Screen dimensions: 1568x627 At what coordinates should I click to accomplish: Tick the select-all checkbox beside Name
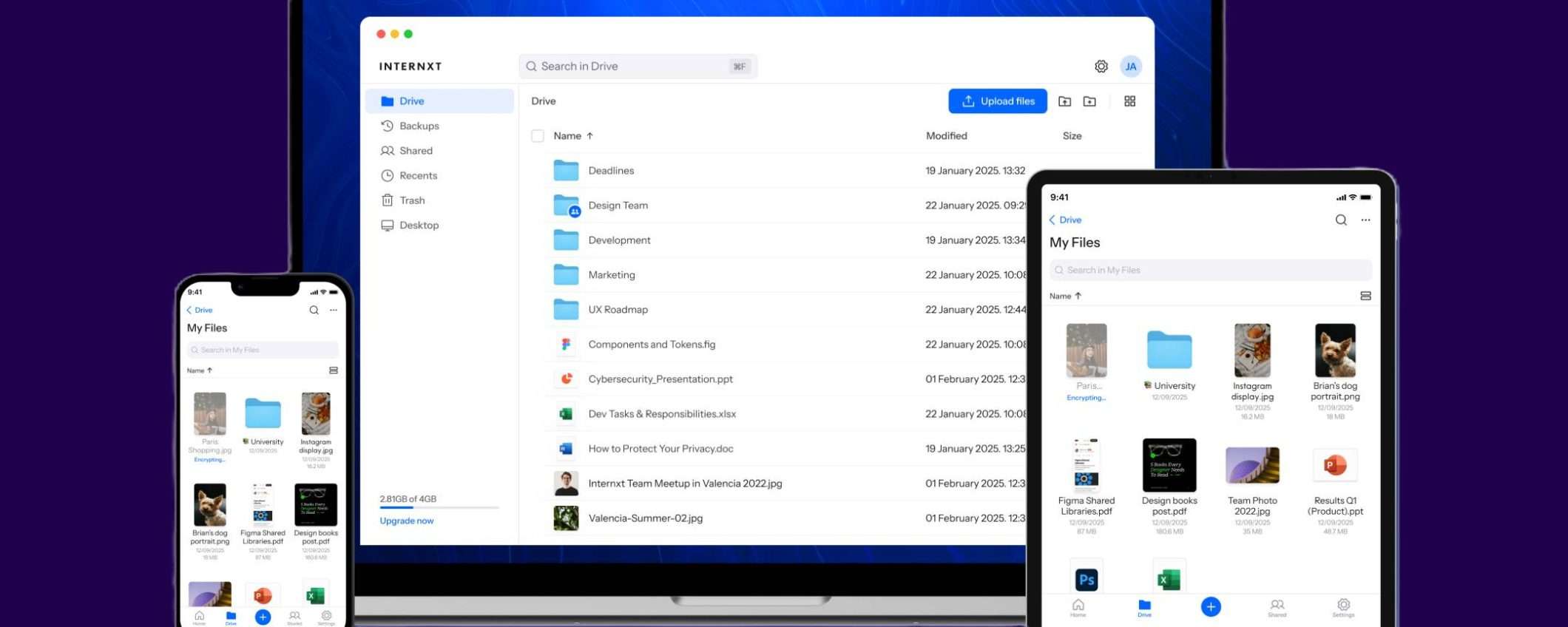(538, 136)
